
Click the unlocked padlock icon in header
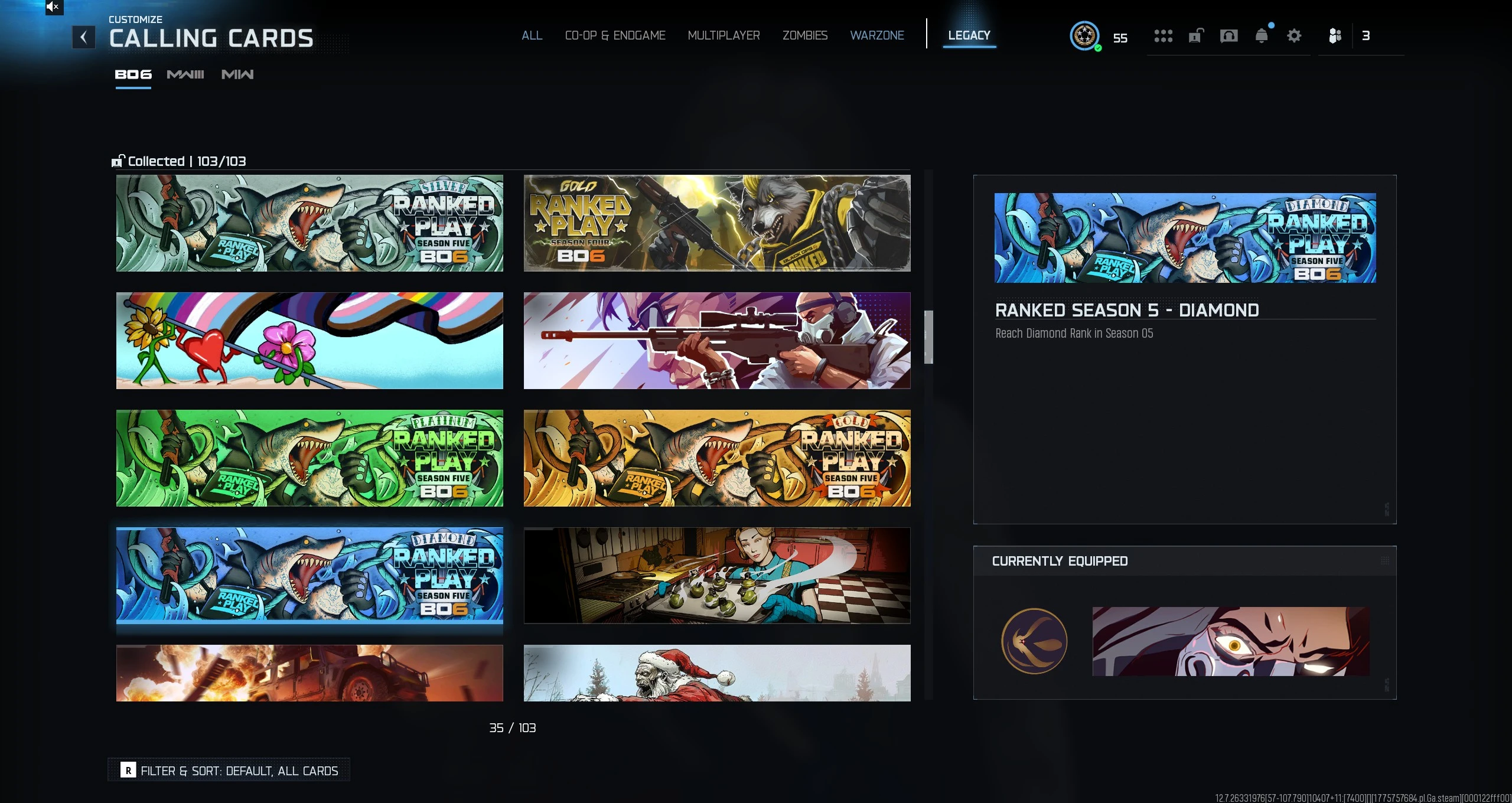[x=1196, y=37]
